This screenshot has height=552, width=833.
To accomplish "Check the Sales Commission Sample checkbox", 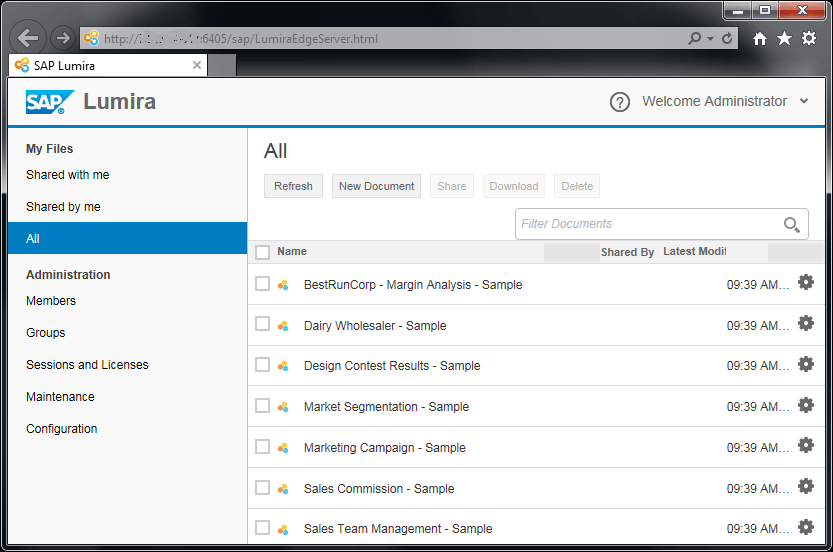I will tap(262, 488).
